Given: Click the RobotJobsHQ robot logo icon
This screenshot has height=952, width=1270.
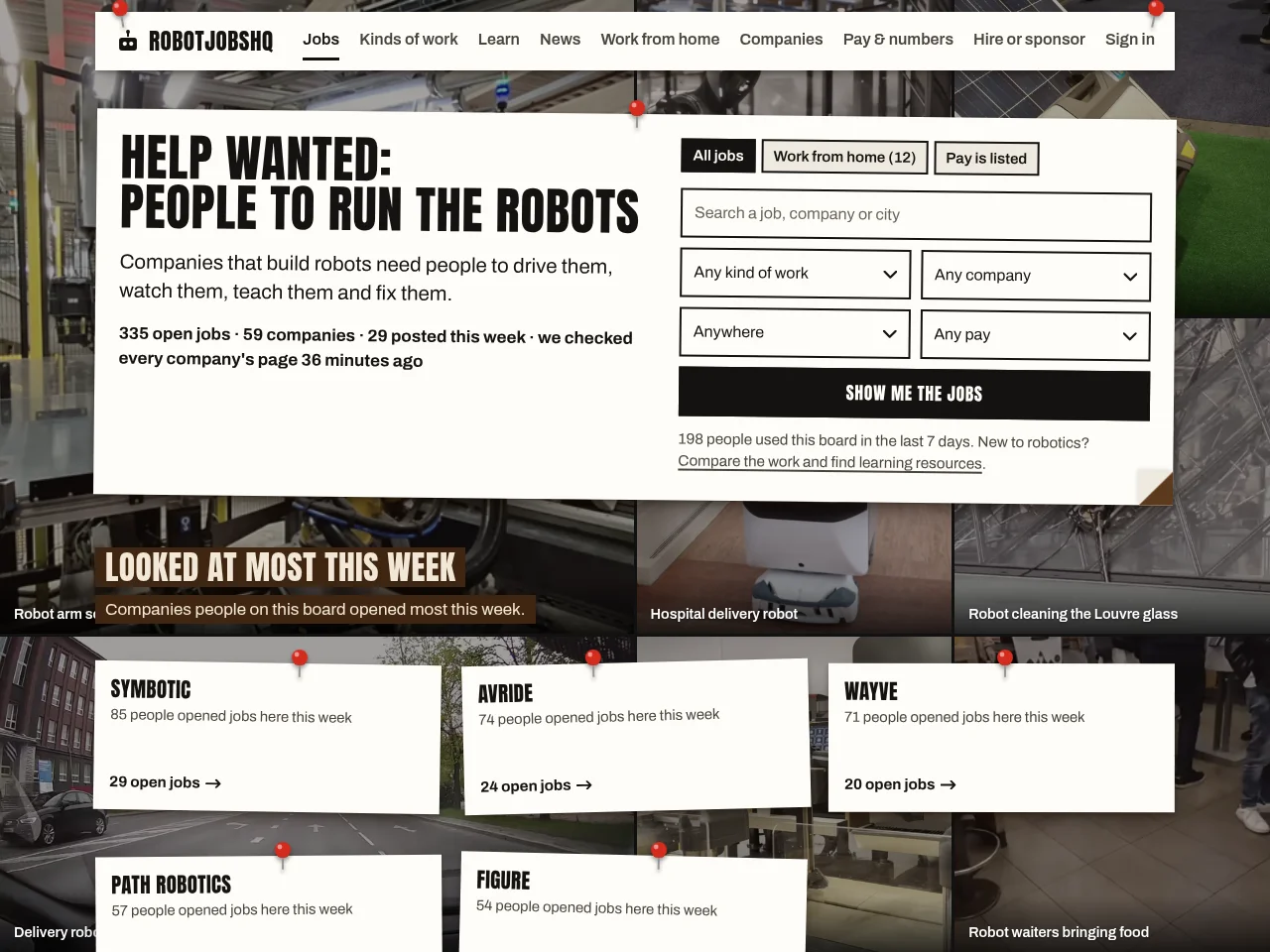Looking at the screenshot, I should click(x=128, y=41).
